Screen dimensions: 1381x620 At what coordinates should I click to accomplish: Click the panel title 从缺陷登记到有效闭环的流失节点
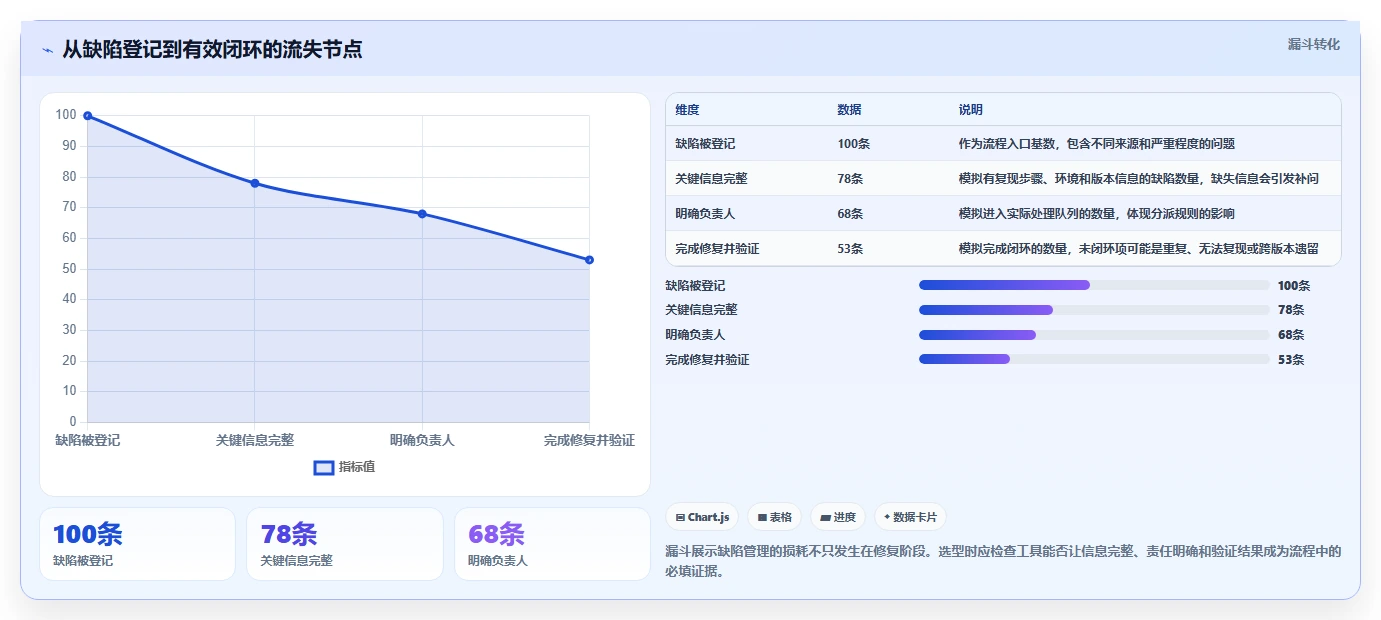click(x=212, y=50)
